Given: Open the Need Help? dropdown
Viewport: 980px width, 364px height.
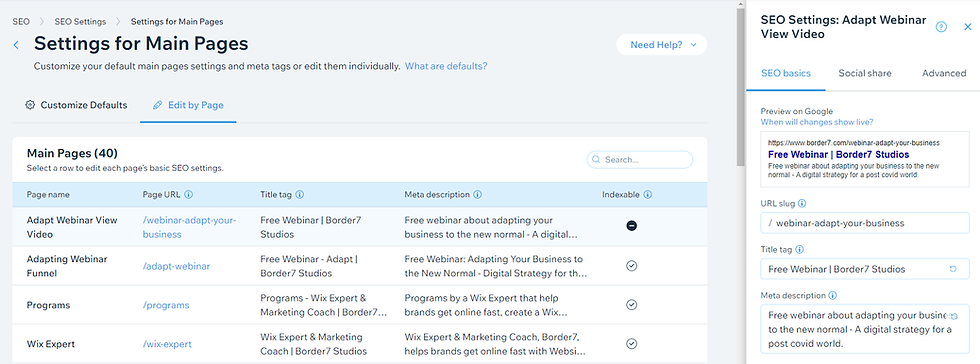Looking at the screenshot, I should [x=662, y=45].
